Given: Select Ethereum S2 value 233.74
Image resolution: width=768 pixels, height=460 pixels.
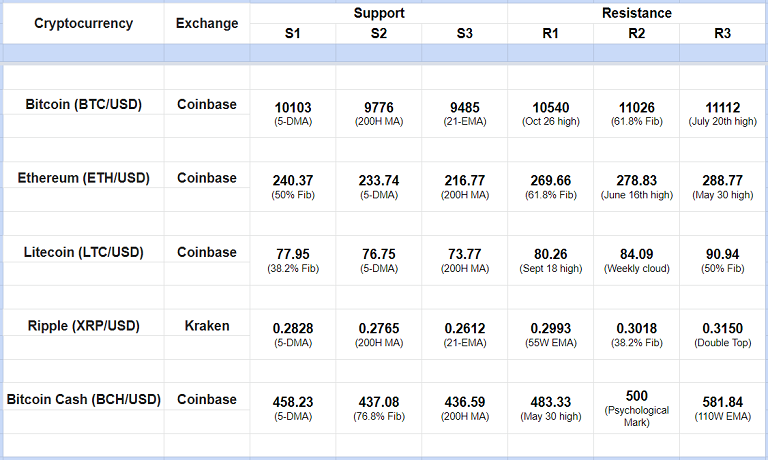Looking at the screenshot, I should tap(379, 181).
